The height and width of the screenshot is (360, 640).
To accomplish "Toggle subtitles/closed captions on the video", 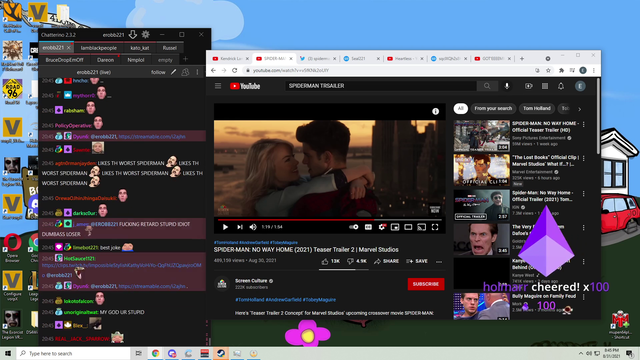I will coord(368,227).
